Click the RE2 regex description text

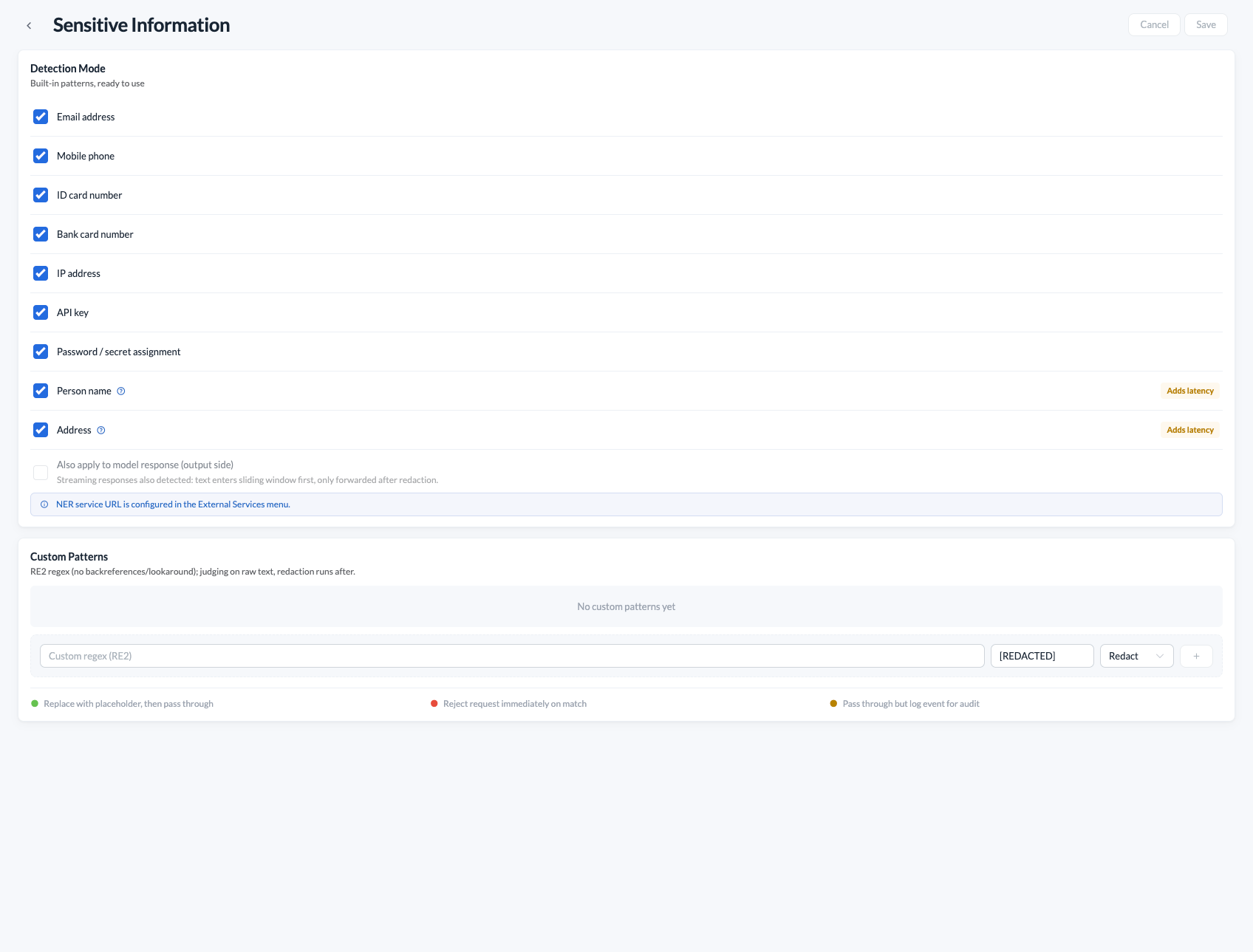tap(193, 572)
